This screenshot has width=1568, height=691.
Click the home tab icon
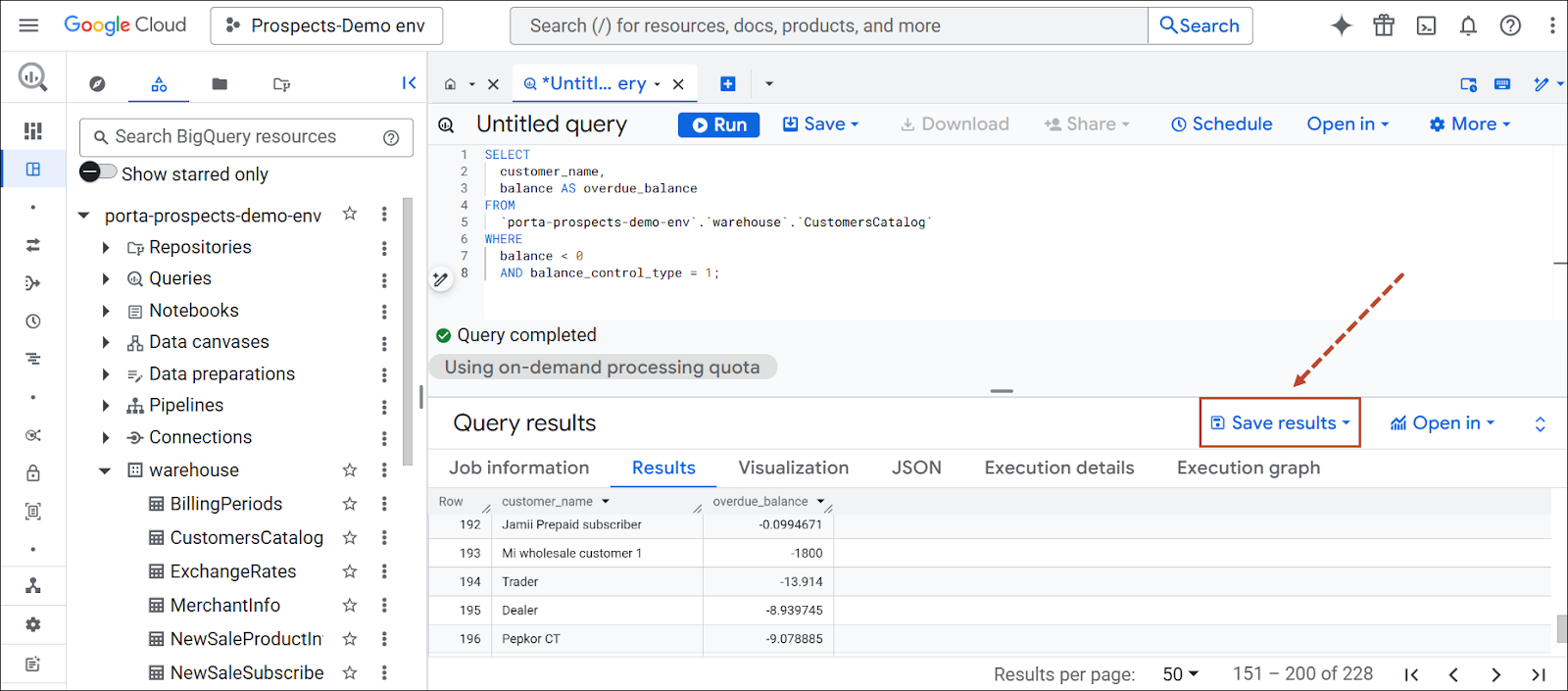pos(450,84)
